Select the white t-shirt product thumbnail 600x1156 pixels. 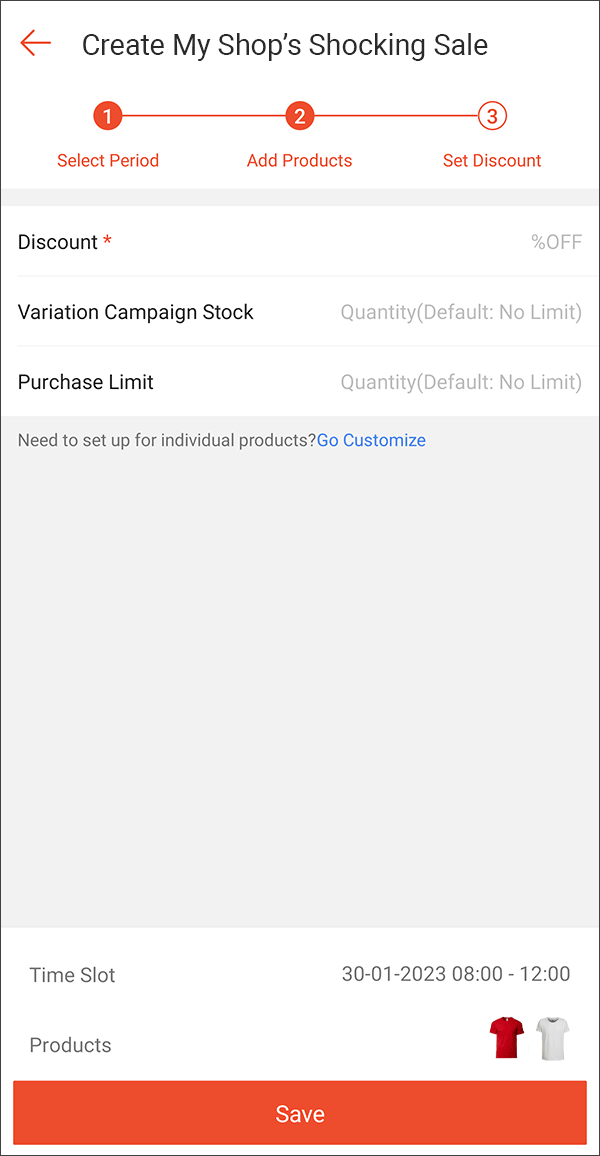point(553,1038)
